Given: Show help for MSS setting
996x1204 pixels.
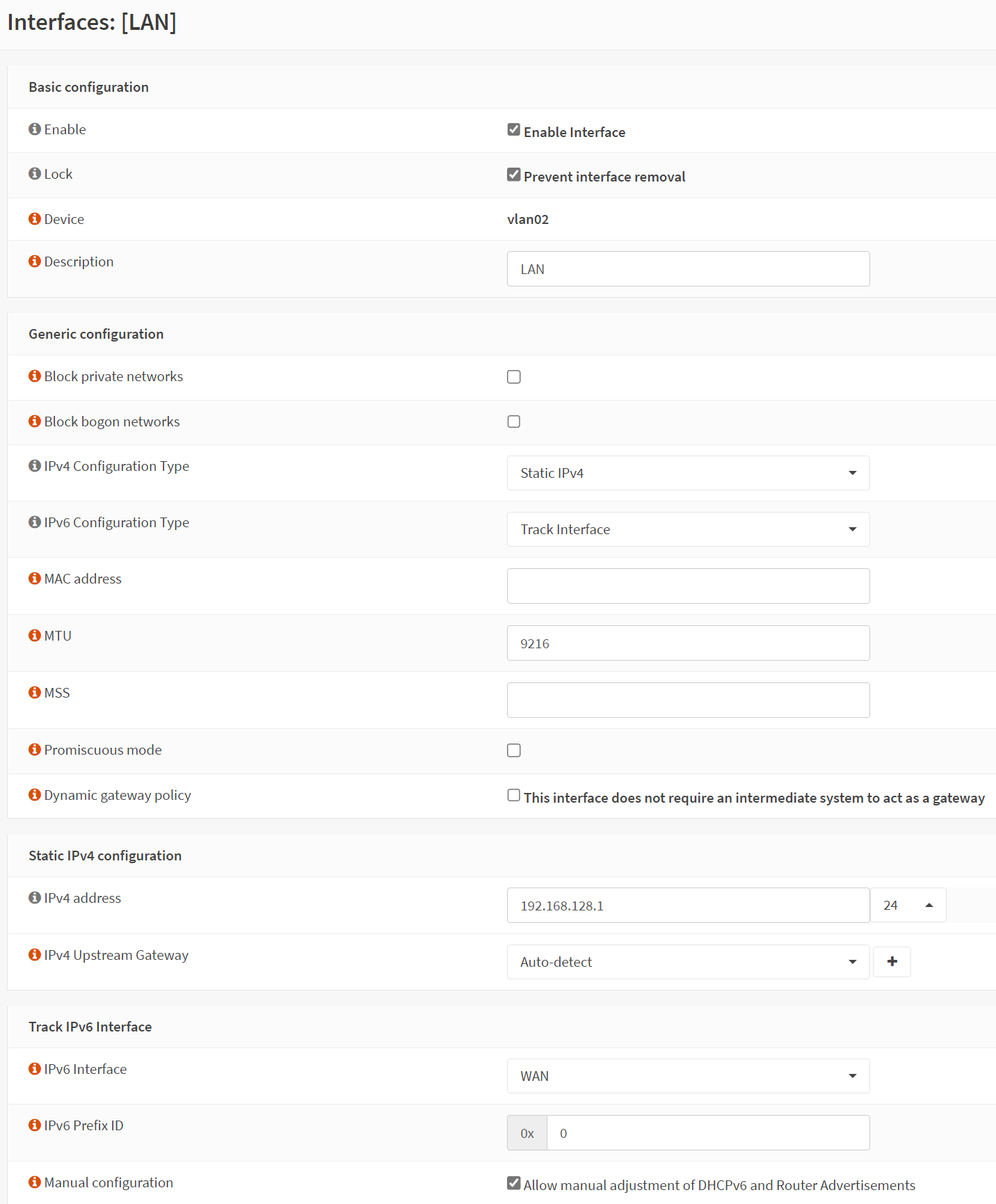Looking at the screenshot, I should tap(35, 693).
